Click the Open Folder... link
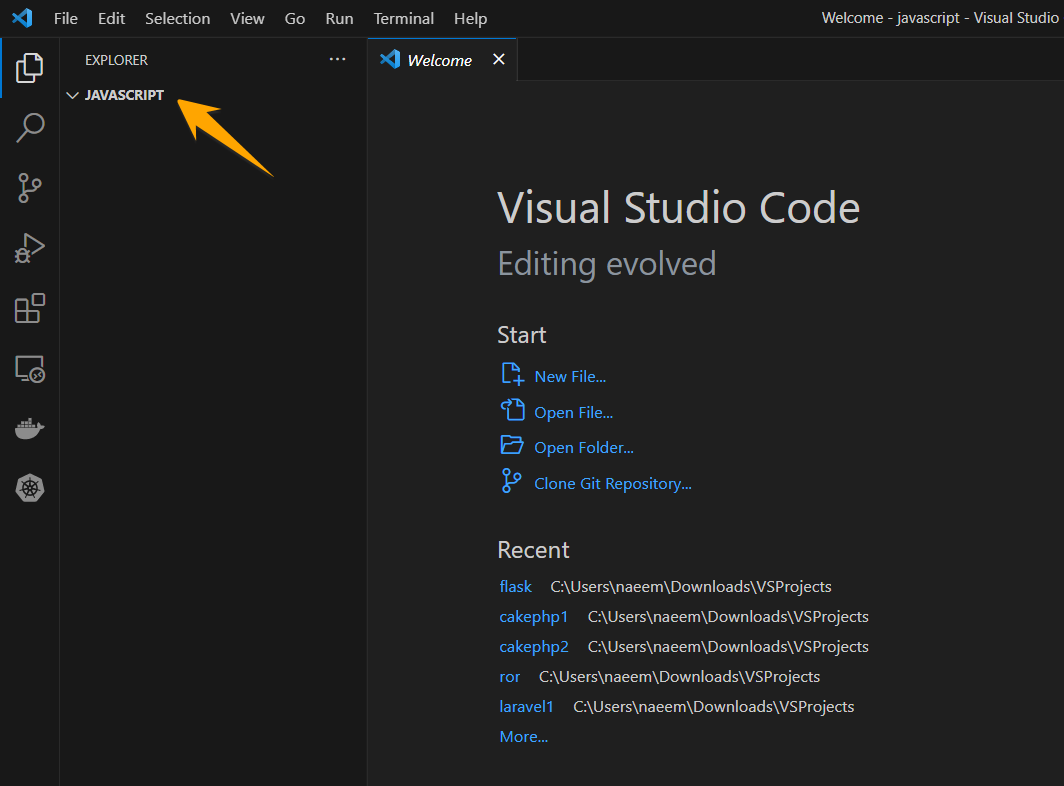The width and height of the screenshot is (1064, 786). (x=584, y=448)
